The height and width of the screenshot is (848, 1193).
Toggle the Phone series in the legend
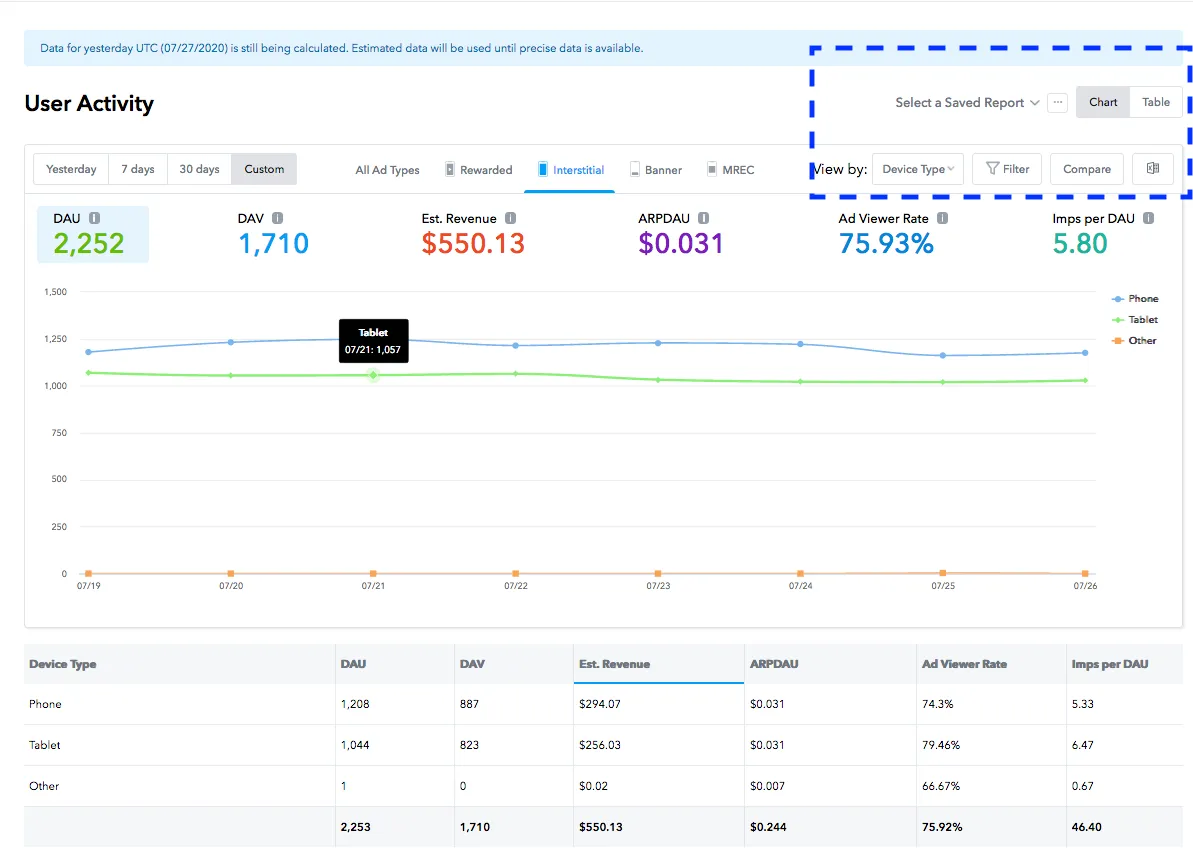click(1135, 299)
